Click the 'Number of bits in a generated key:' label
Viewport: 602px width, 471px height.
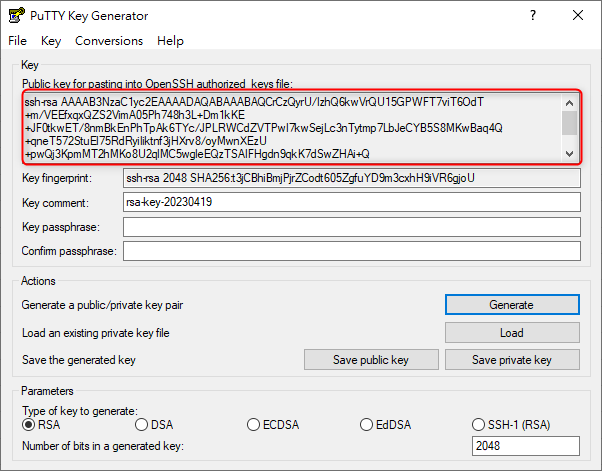[103, 446]
